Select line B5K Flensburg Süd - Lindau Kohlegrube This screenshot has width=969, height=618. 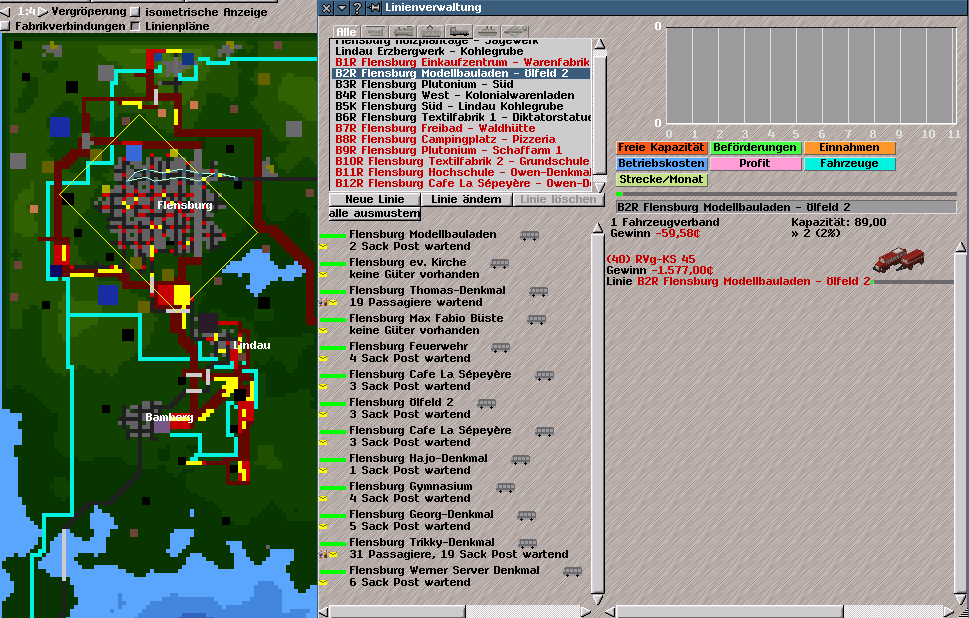click(x=454, y=106)
